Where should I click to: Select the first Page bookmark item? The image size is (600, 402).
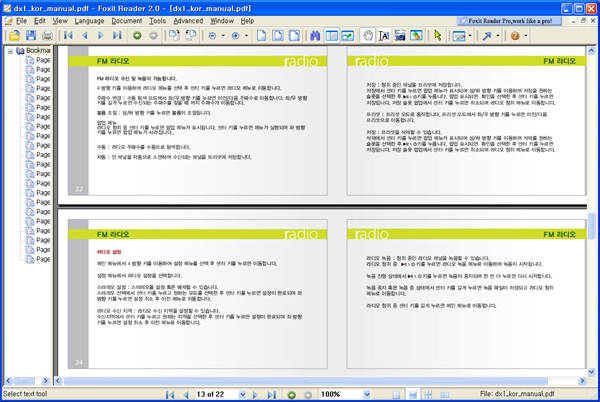[x=42, y=60]
